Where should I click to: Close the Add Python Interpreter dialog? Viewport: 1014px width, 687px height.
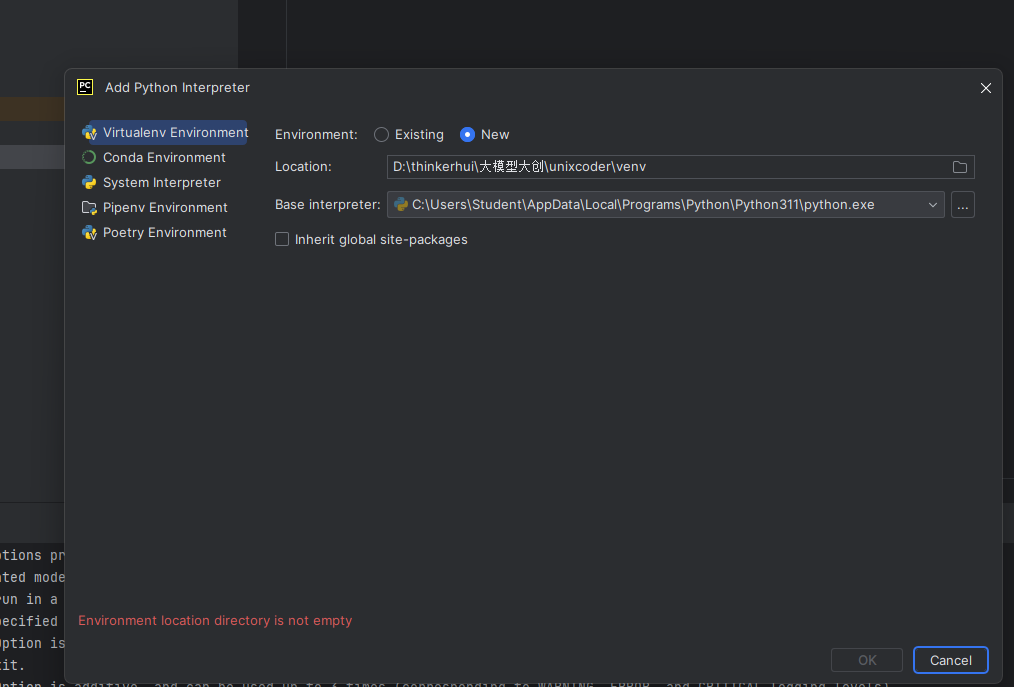986,88
